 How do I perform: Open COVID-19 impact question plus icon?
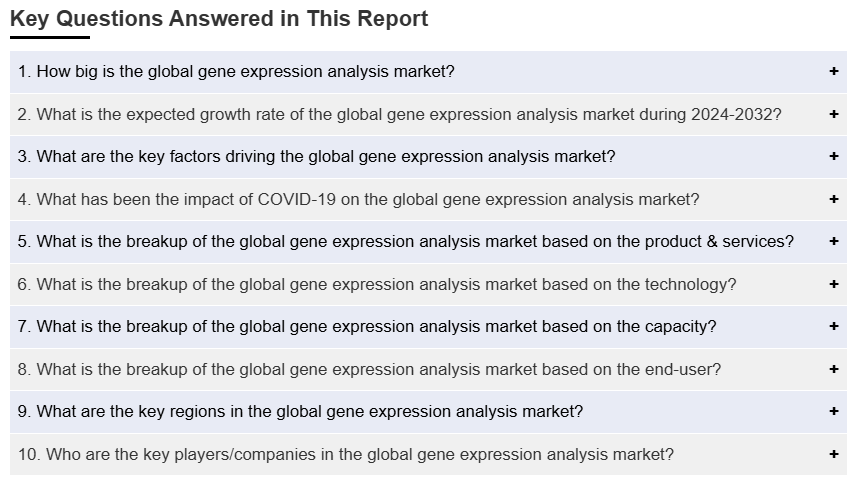[833, 199]
